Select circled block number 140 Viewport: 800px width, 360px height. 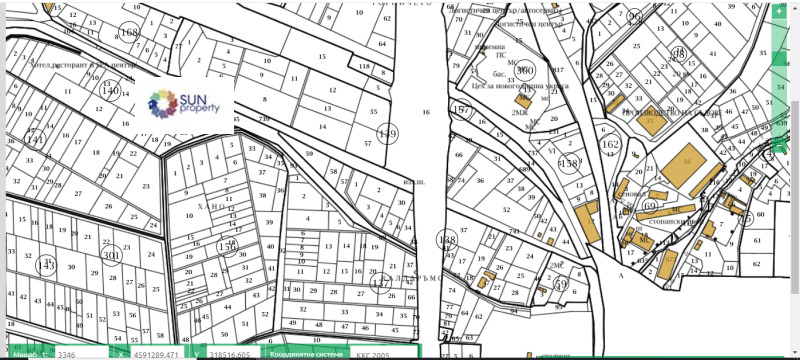click(110, 91)
